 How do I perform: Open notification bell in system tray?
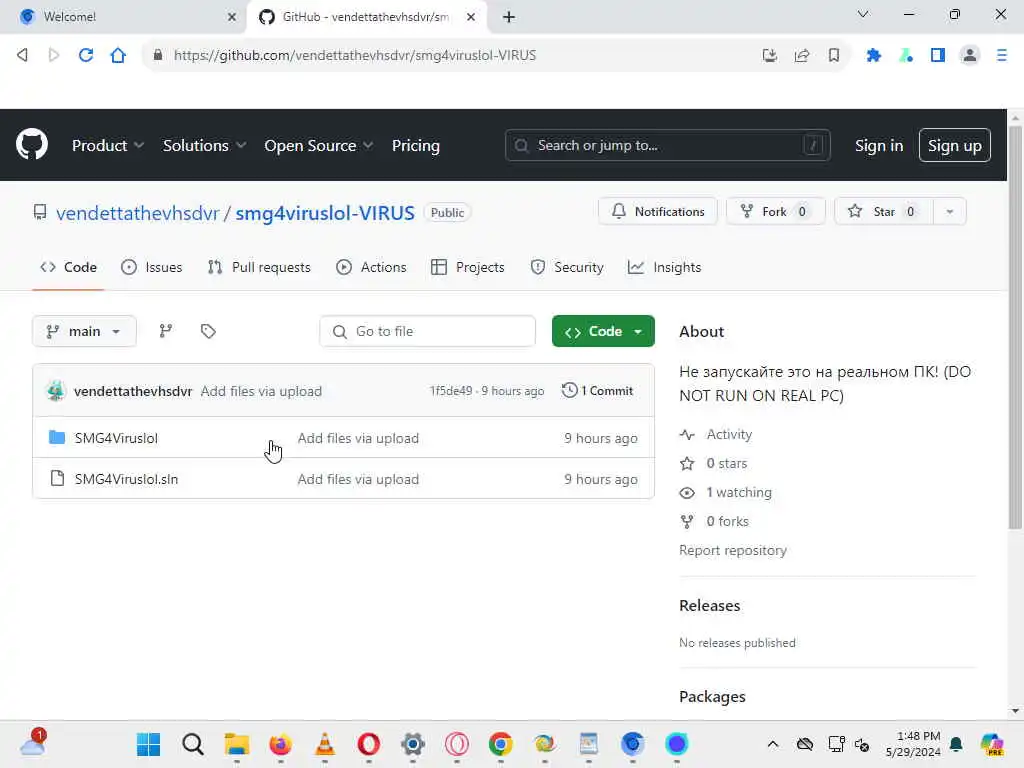(x=956, y=744)
